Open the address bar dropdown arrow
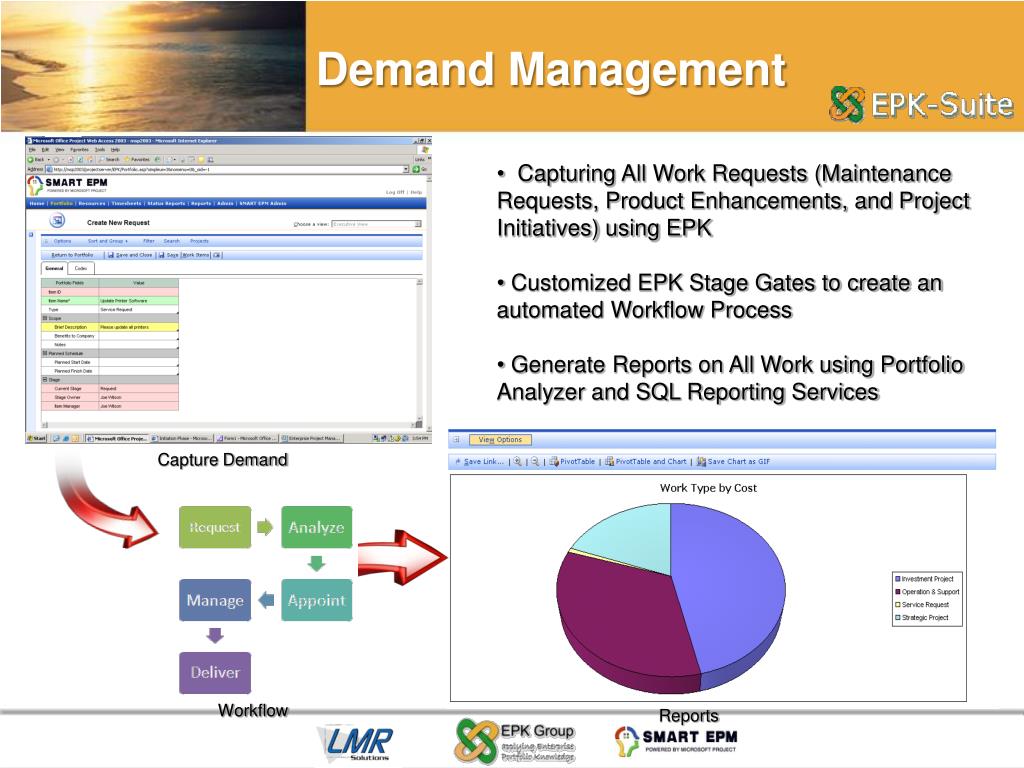The image size is (1024, 768). point(406,169)
